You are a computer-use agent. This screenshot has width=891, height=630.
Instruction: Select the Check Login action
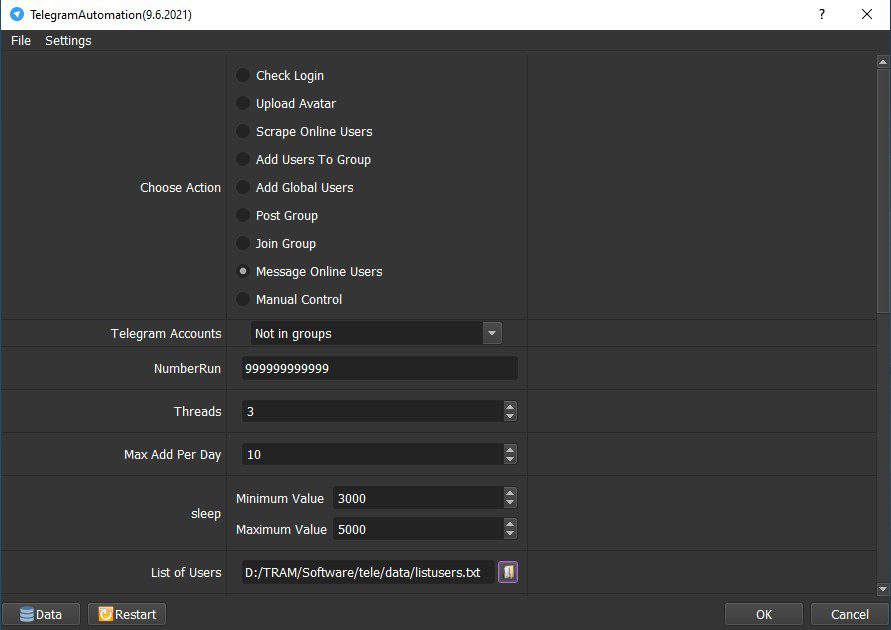click(280, 75)
